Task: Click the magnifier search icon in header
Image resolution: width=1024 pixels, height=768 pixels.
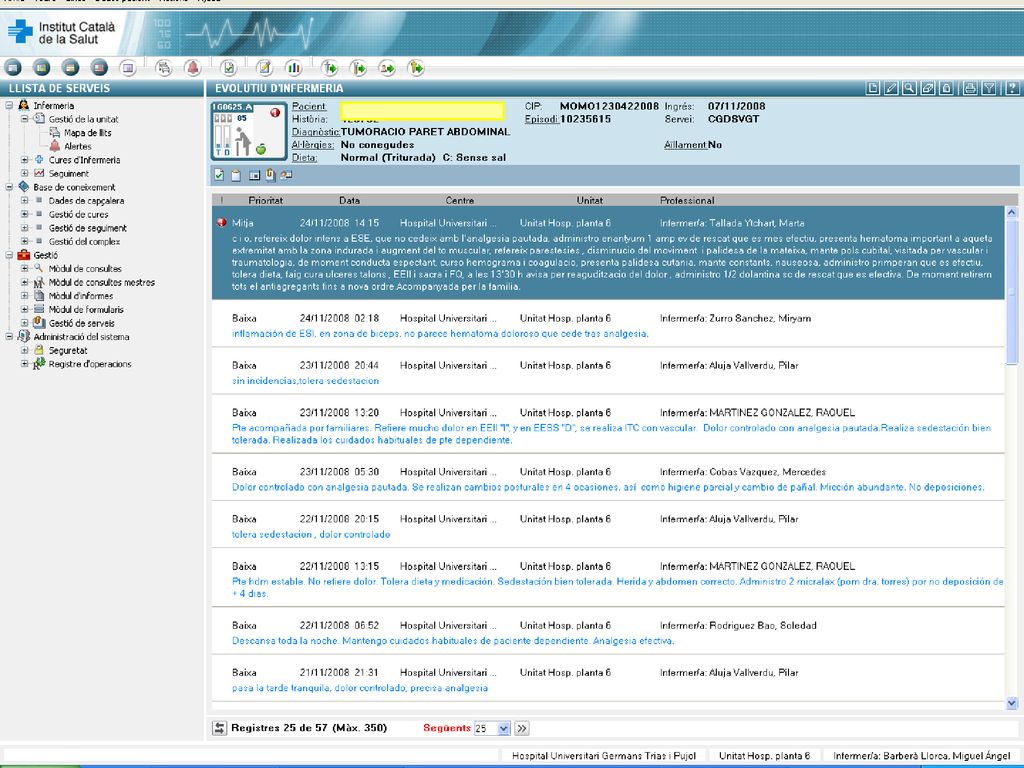Action: [x=909, y=88]
